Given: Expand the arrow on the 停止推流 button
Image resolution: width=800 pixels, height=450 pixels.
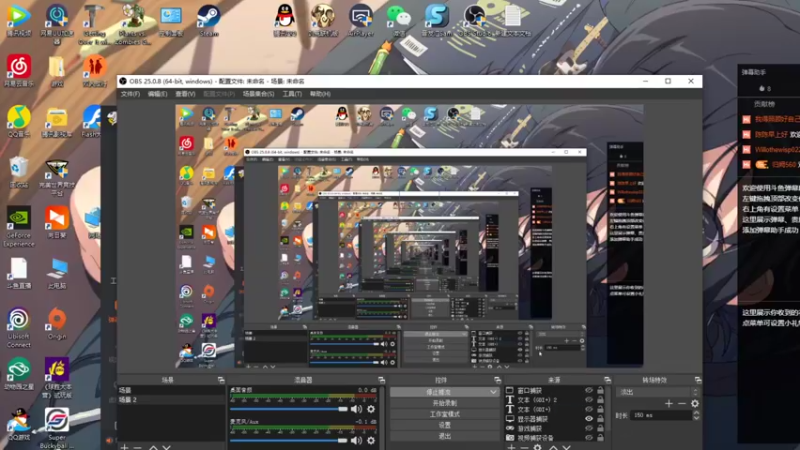Looking at the screenshot, I should [x=493, y=392].
